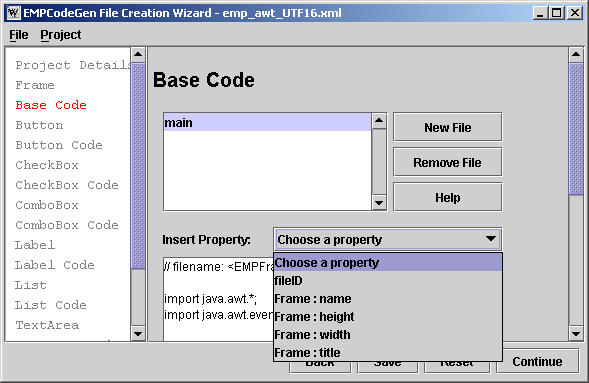Image resolution: width=589 pixels, height=383 pixels.
Task: Choose 'Frame : name' from the property list
Action: pos(388,299)
